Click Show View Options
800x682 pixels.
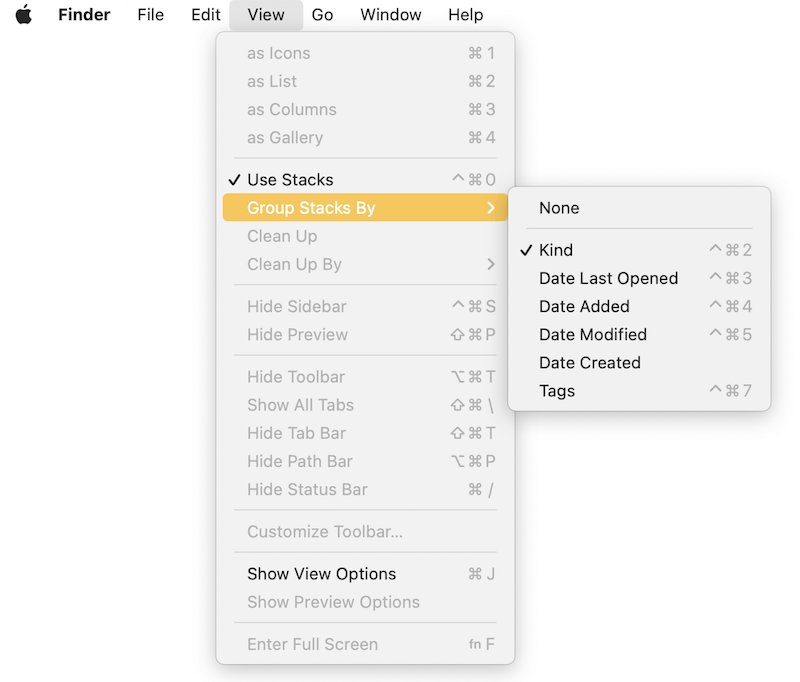click(322, 574)
